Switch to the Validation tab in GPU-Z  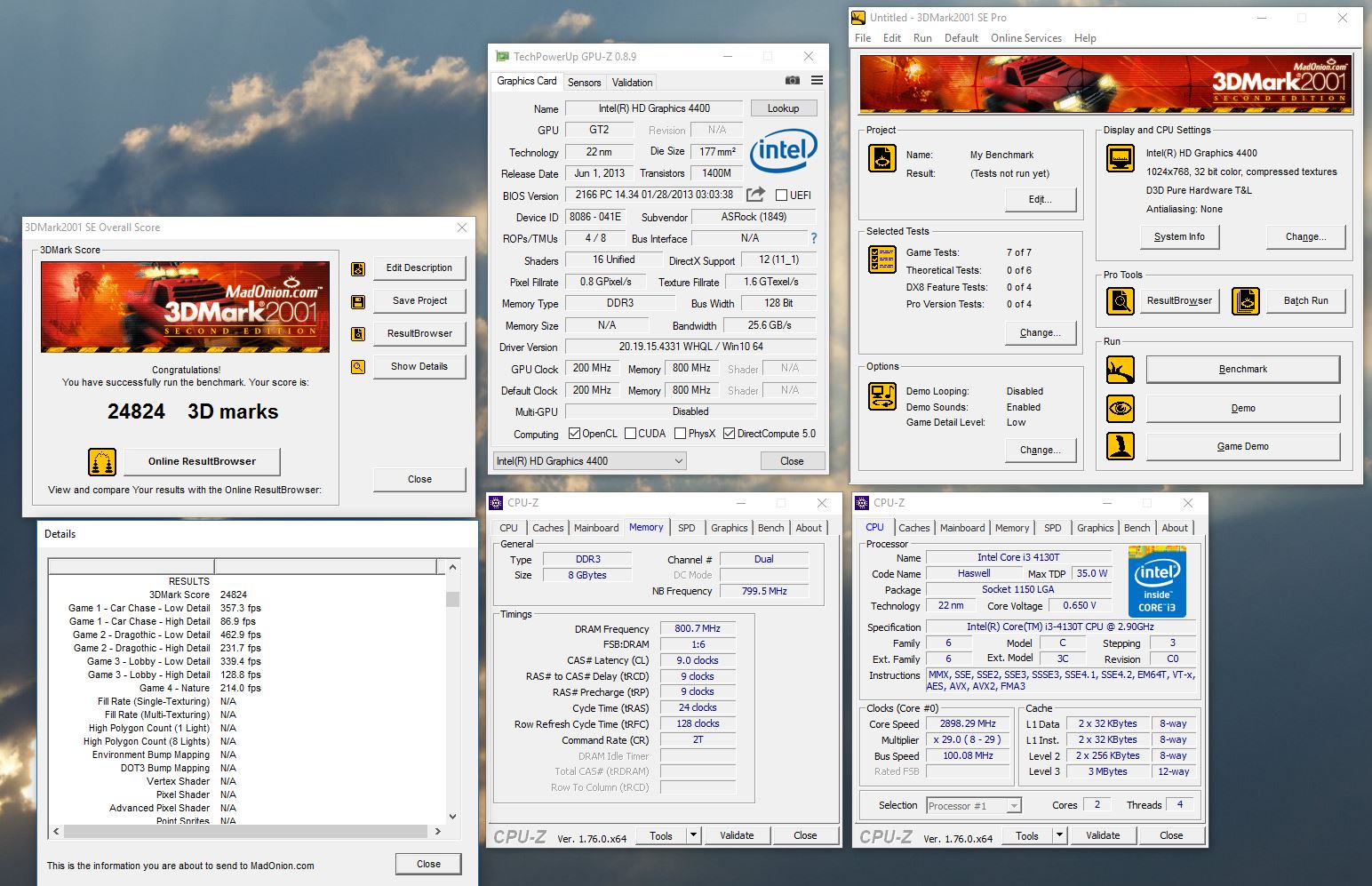pos(632,83)
